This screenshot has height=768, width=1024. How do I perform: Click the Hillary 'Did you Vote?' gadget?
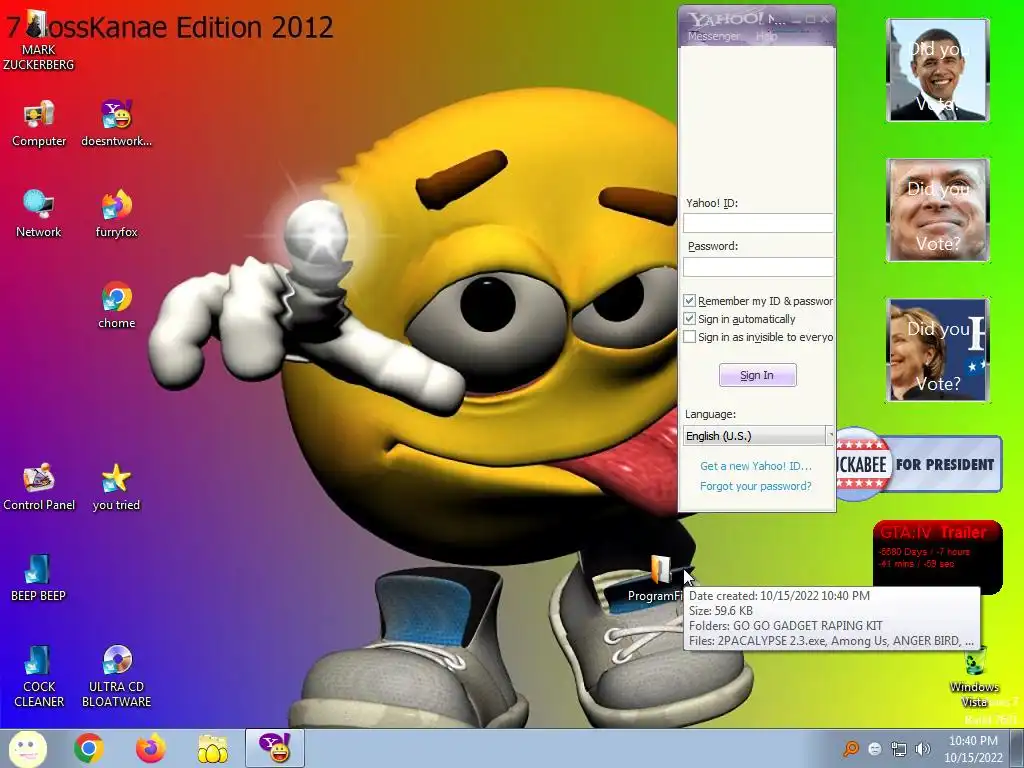pyautogui.click(x=938, y=350)
